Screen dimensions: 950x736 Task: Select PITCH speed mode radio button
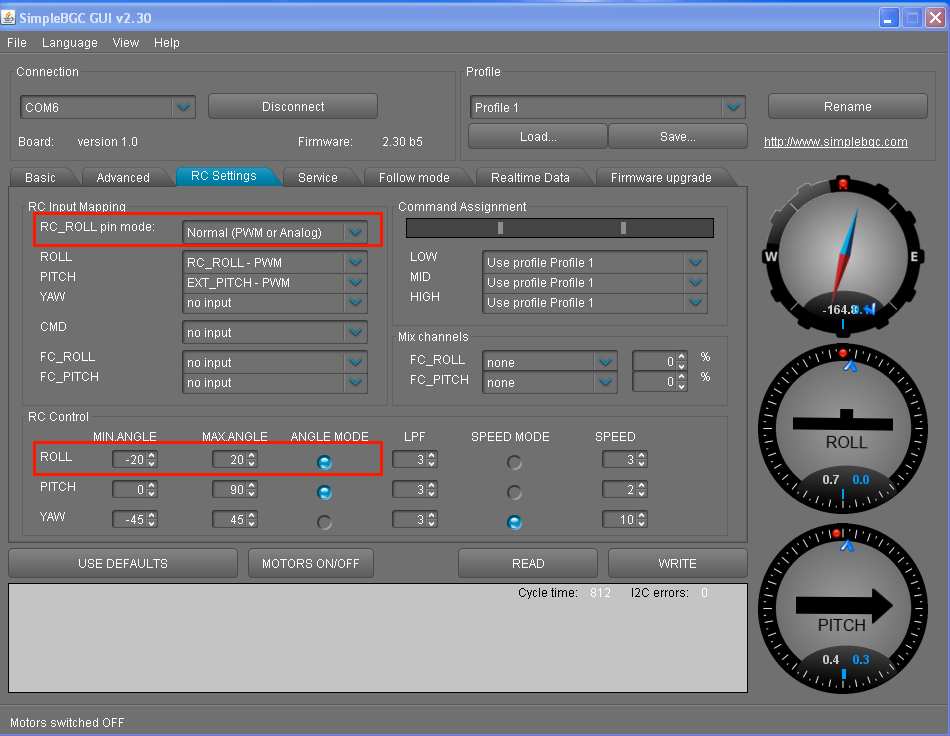[514, 492]
